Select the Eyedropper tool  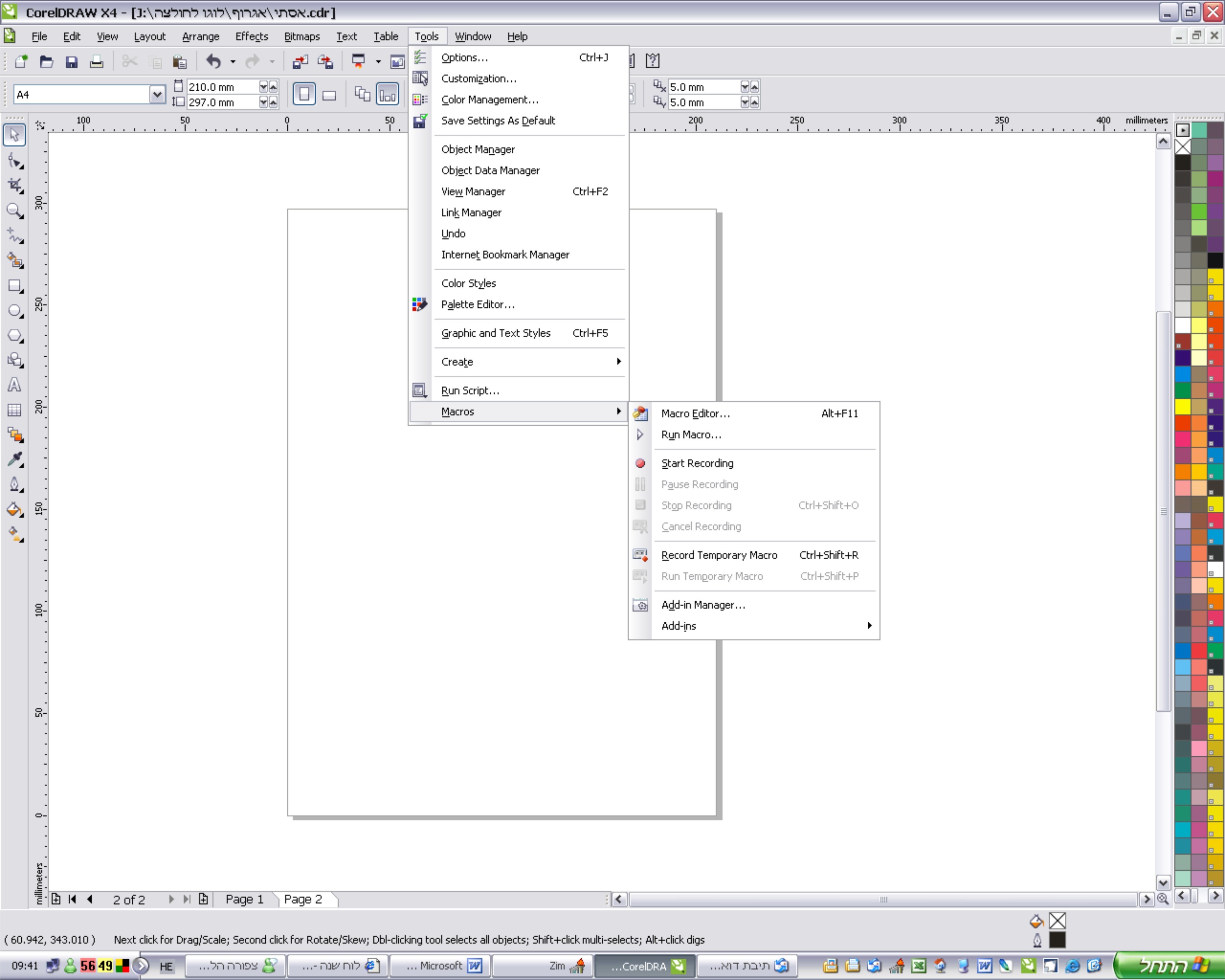point(14,459)
